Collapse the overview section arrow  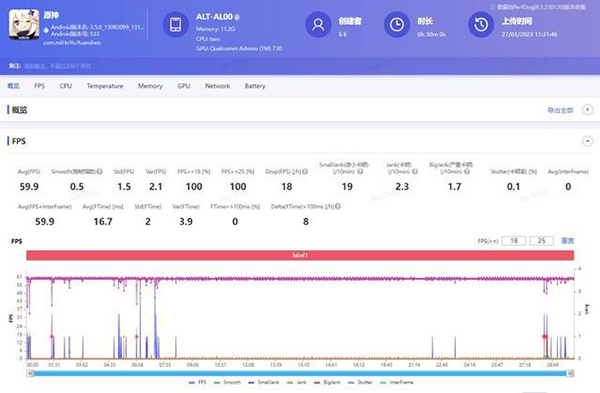pyautogui.click(x=587, y=110)
